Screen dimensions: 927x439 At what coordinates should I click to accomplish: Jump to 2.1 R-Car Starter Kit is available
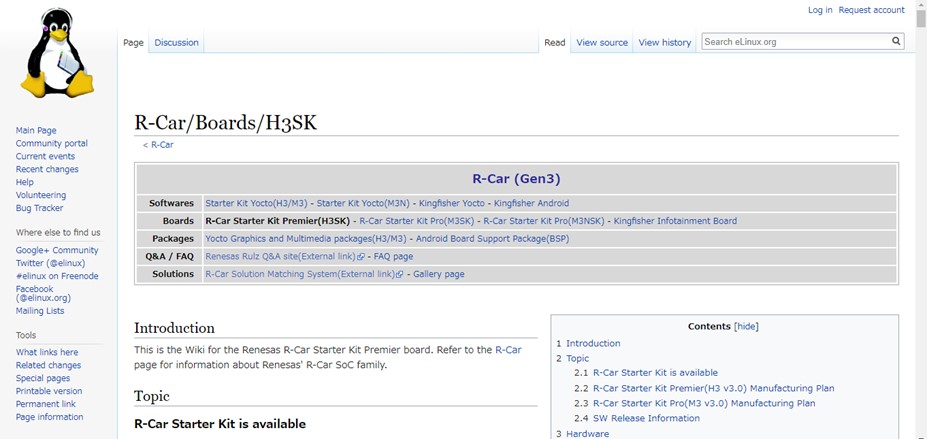(x=646, y=373)
